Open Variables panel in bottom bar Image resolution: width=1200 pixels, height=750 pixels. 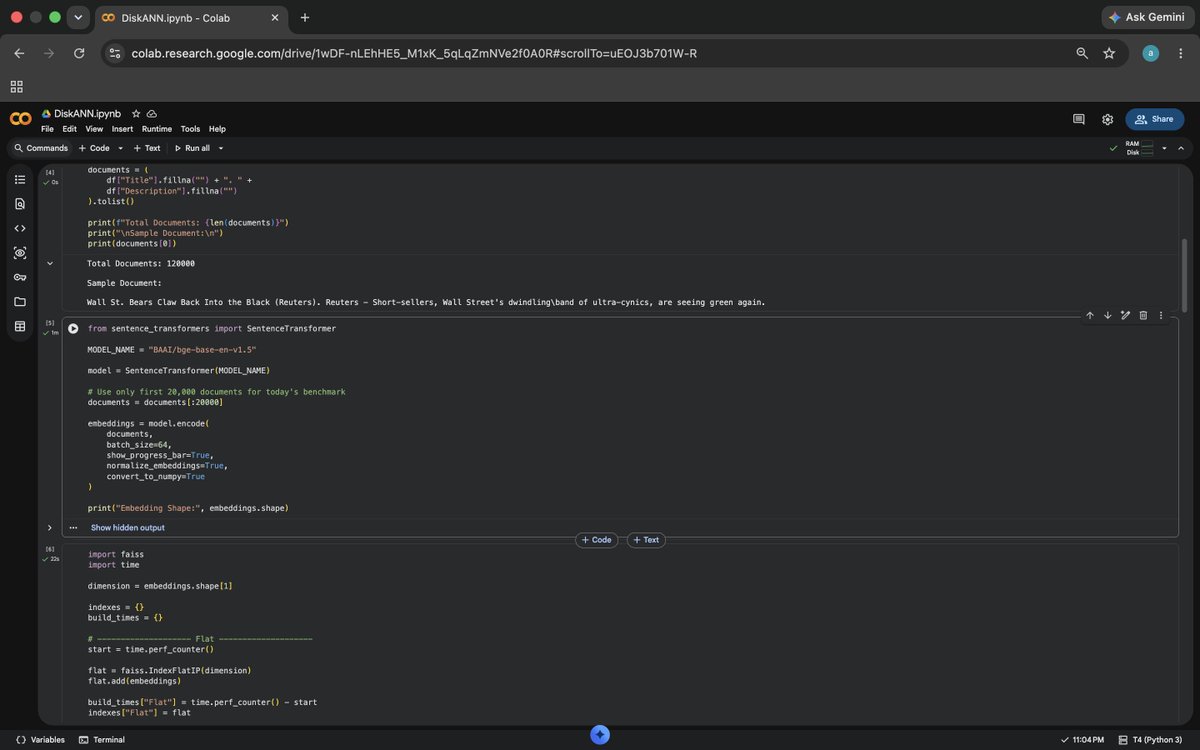(40, 740)
